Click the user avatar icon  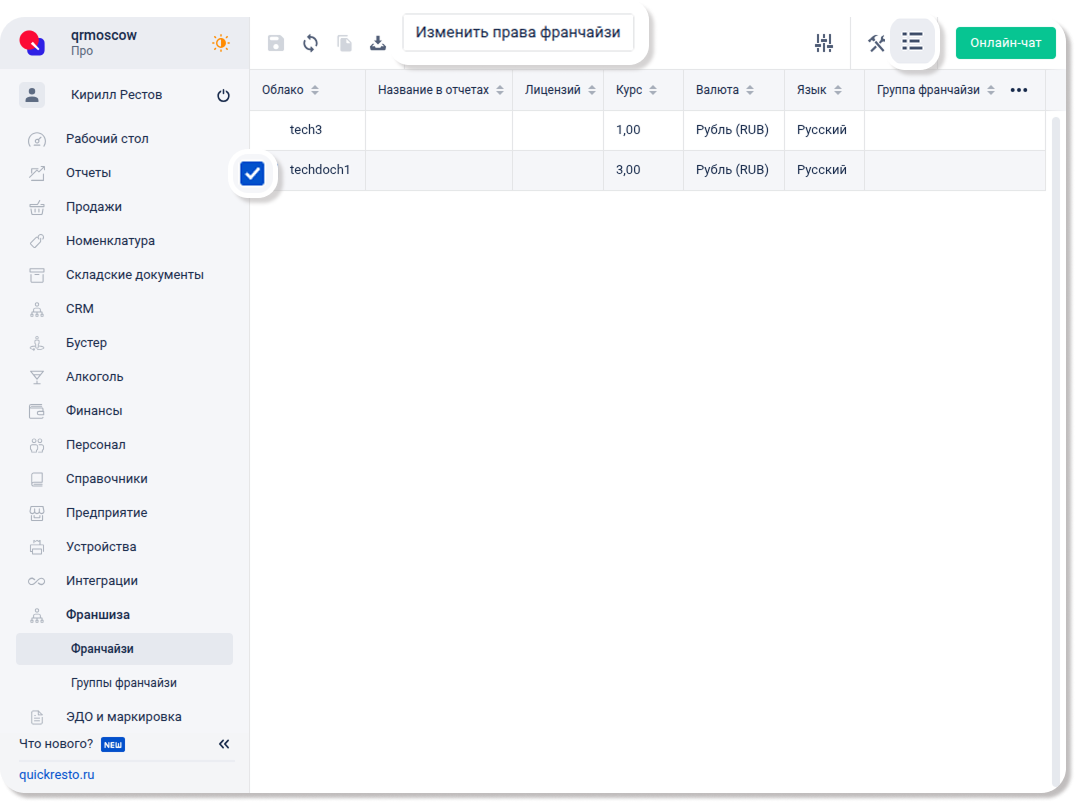pos(32,95)
